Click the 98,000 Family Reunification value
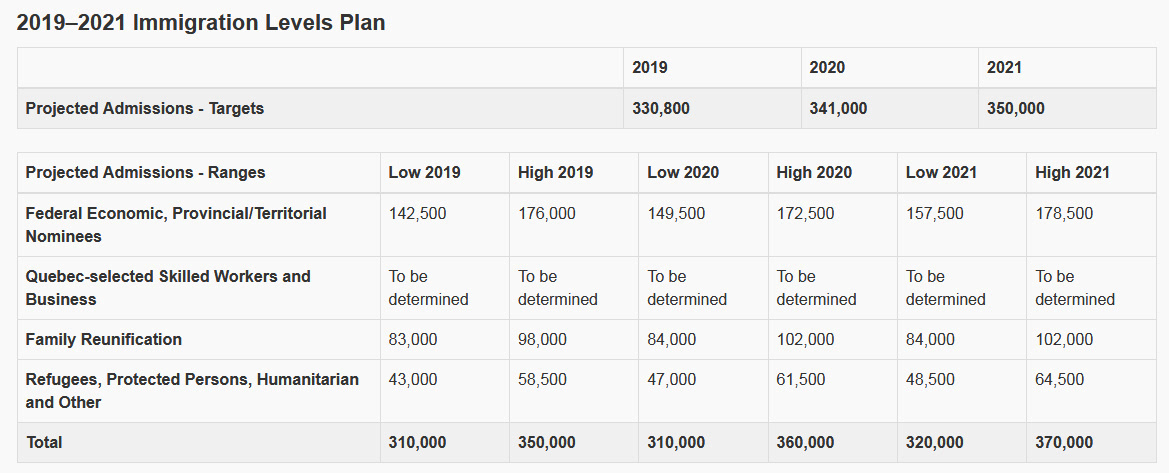Screen dimensions: 1169x473 [x=542, y=339]
